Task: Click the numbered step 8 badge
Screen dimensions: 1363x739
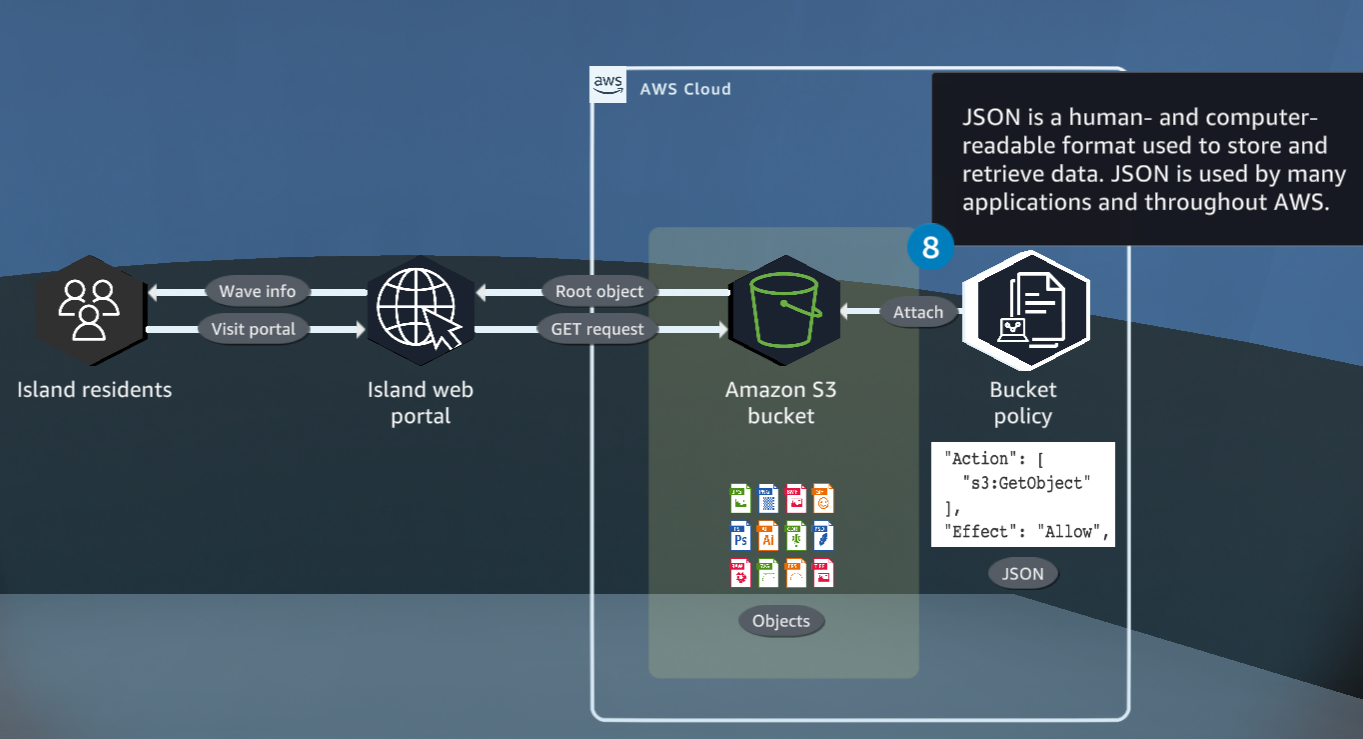Action: click(x=930, y=247)
